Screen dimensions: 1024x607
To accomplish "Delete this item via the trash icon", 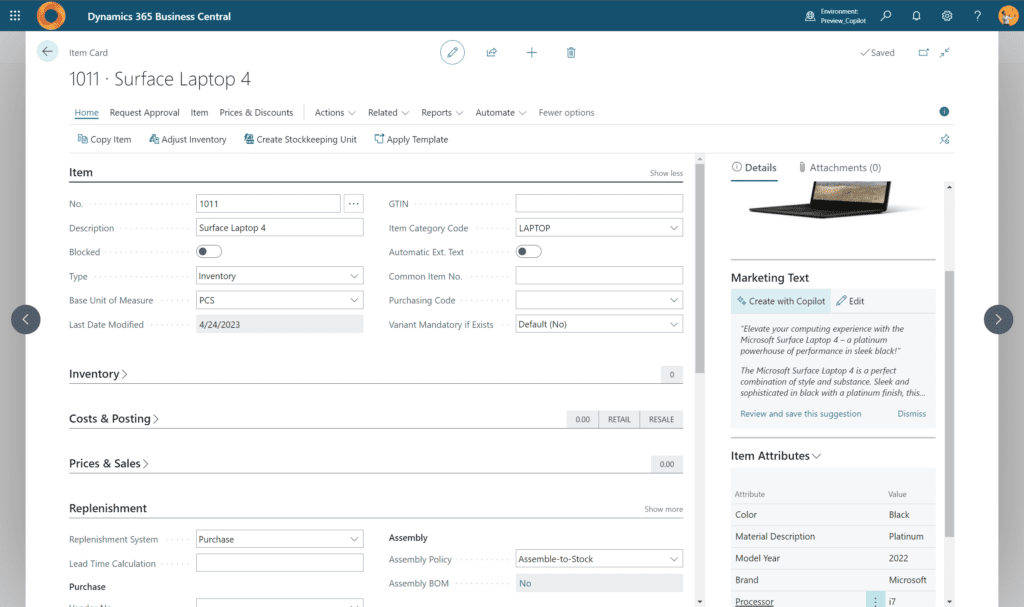I will 571,52.
